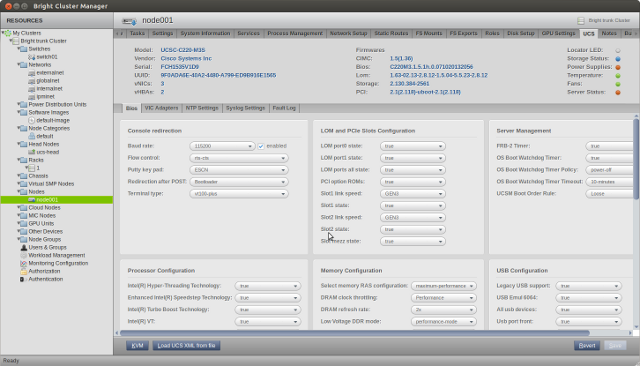
Task: Toggle the Baud rate enabled checkbox
Action: point(261,146)
